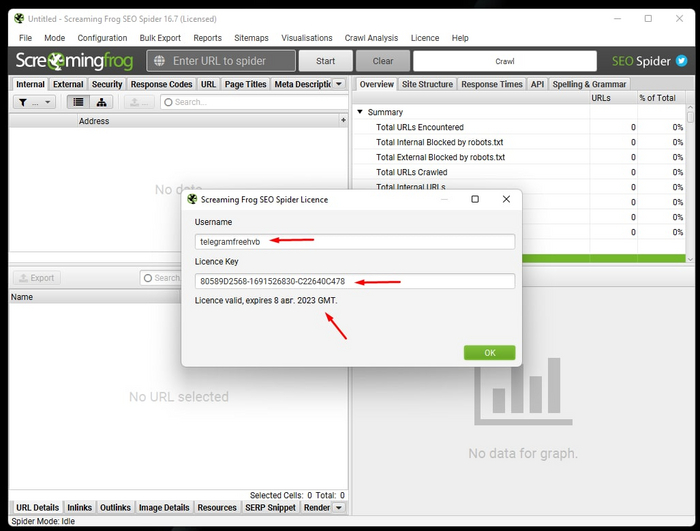
Task: Open the Sitemaps menu
Action: 251,38
